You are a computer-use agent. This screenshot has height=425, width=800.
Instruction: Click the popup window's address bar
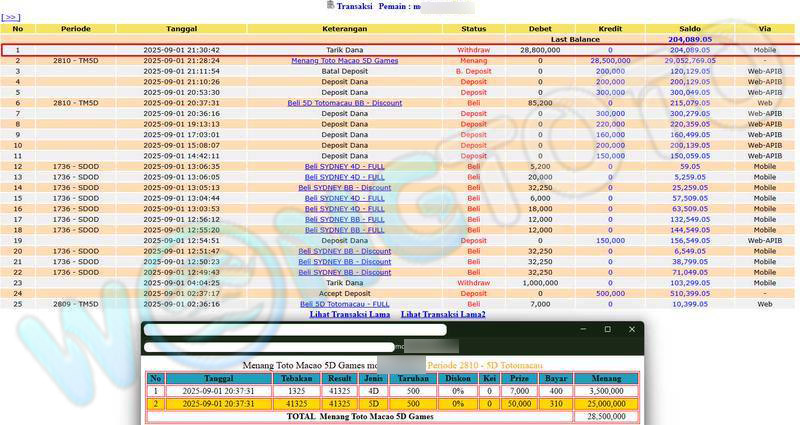(x=270, y=347)
